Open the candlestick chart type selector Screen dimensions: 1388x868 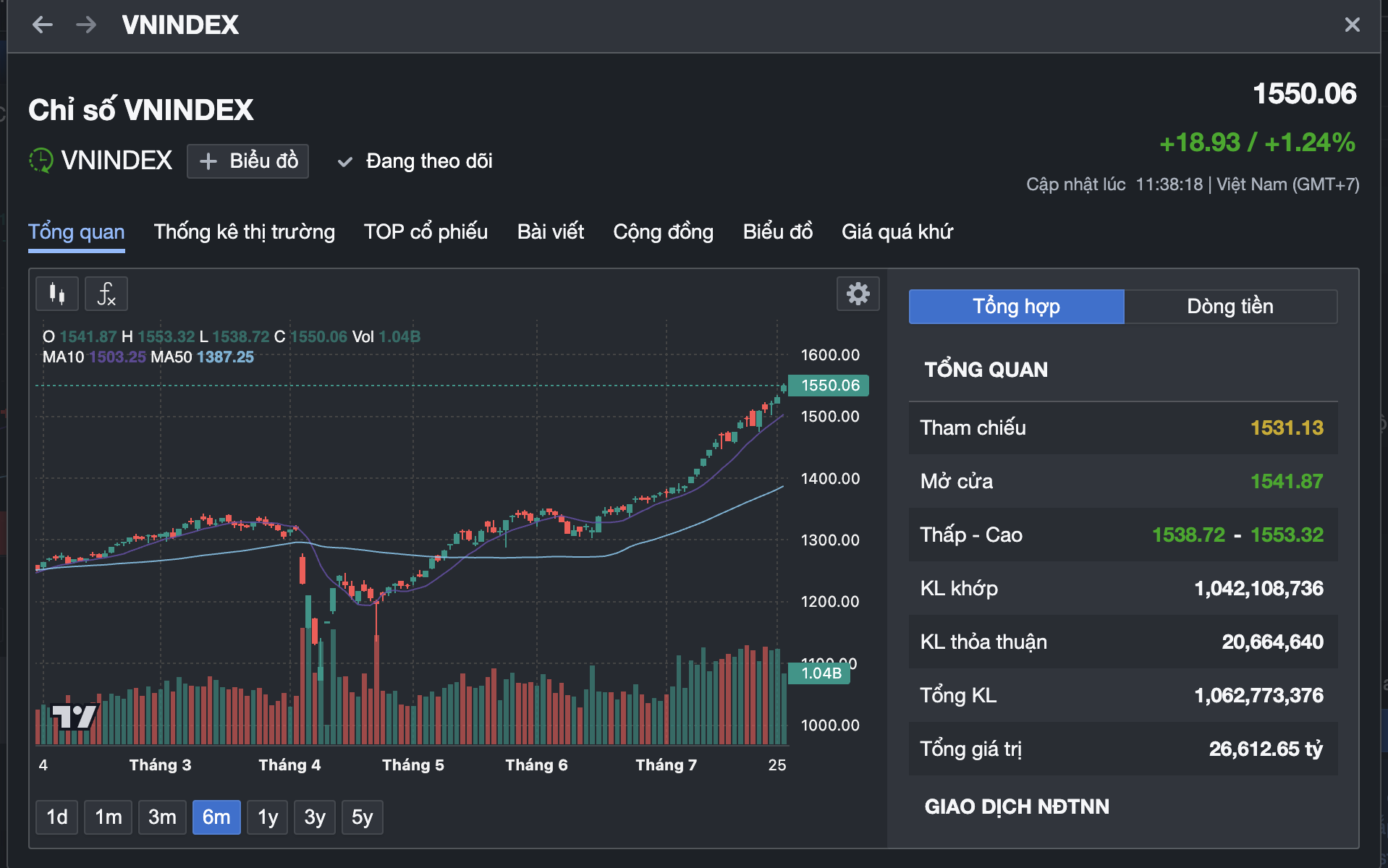pyautogui.click(x=57, y=294)
